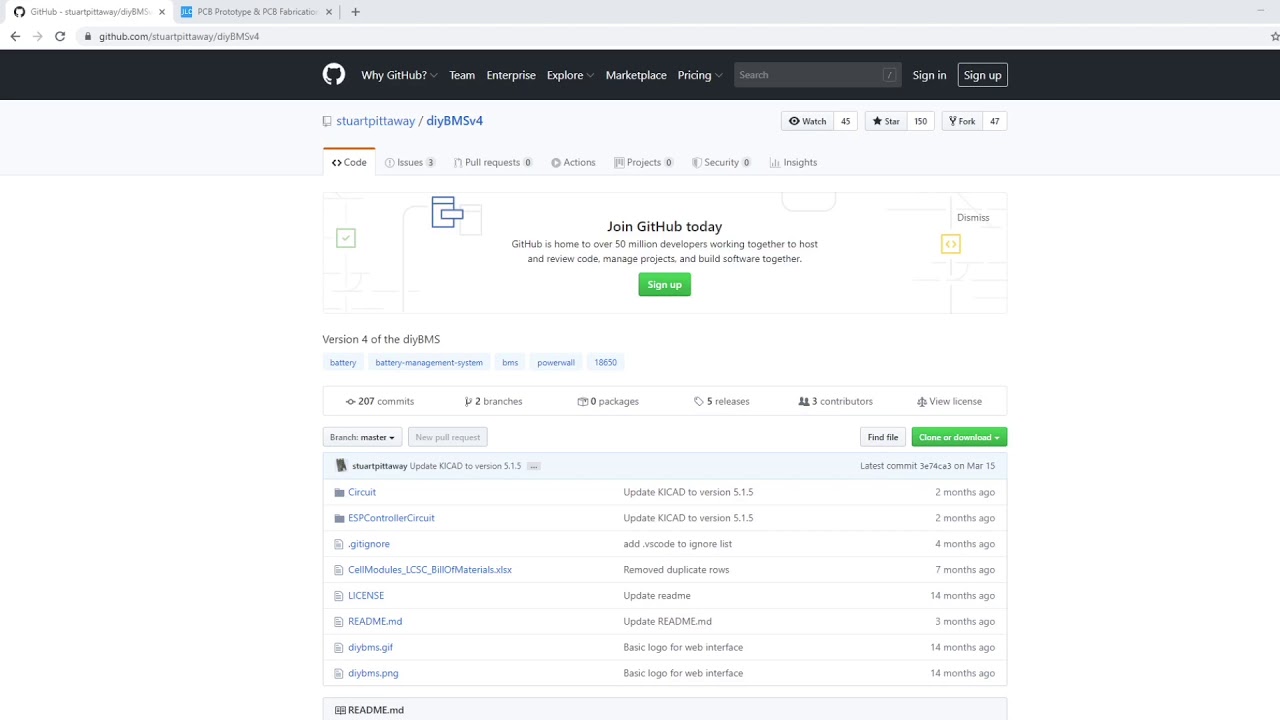
Task: Click the LICENSE file icon
Action: [x=339, y=596]
